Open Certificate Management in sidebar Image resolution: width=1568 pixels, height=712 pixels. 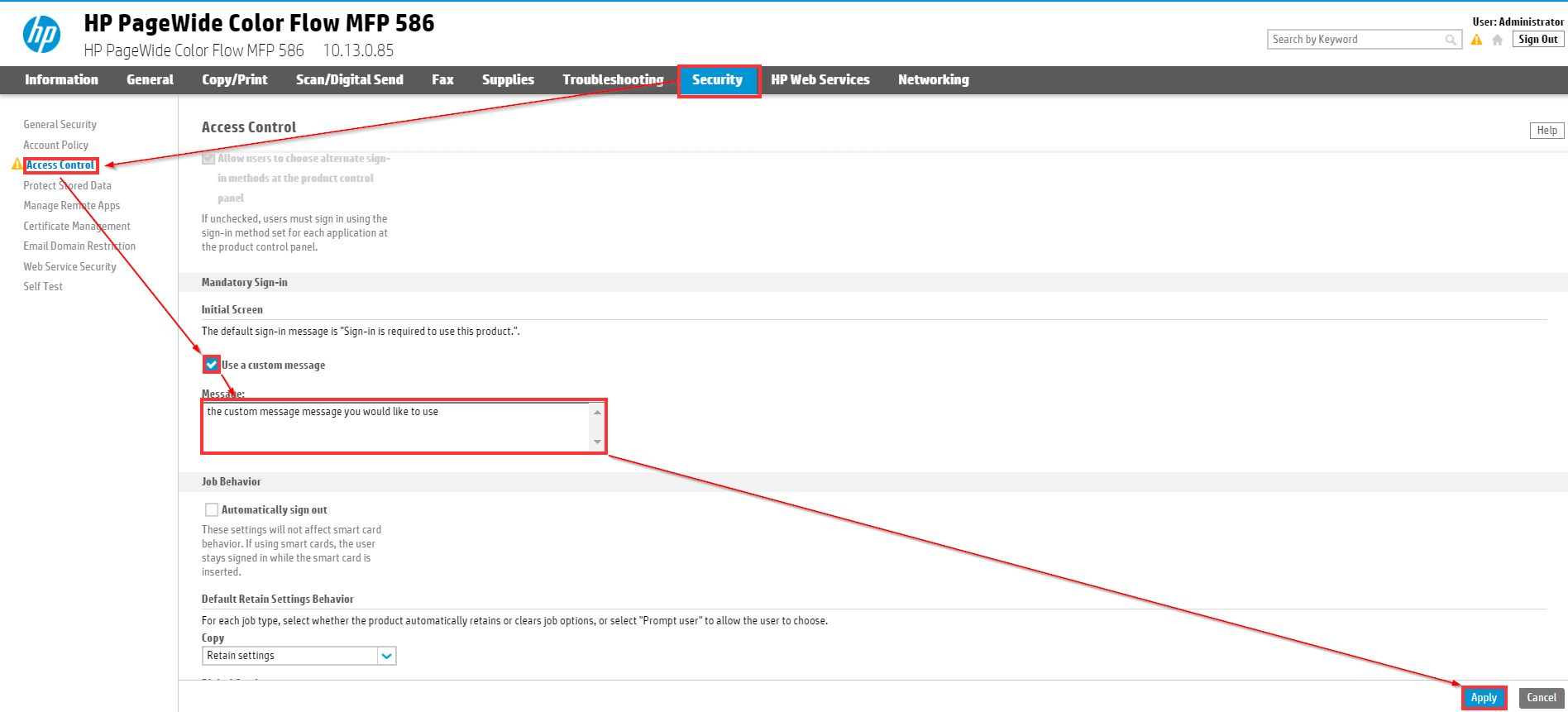(x=77, y=226)
